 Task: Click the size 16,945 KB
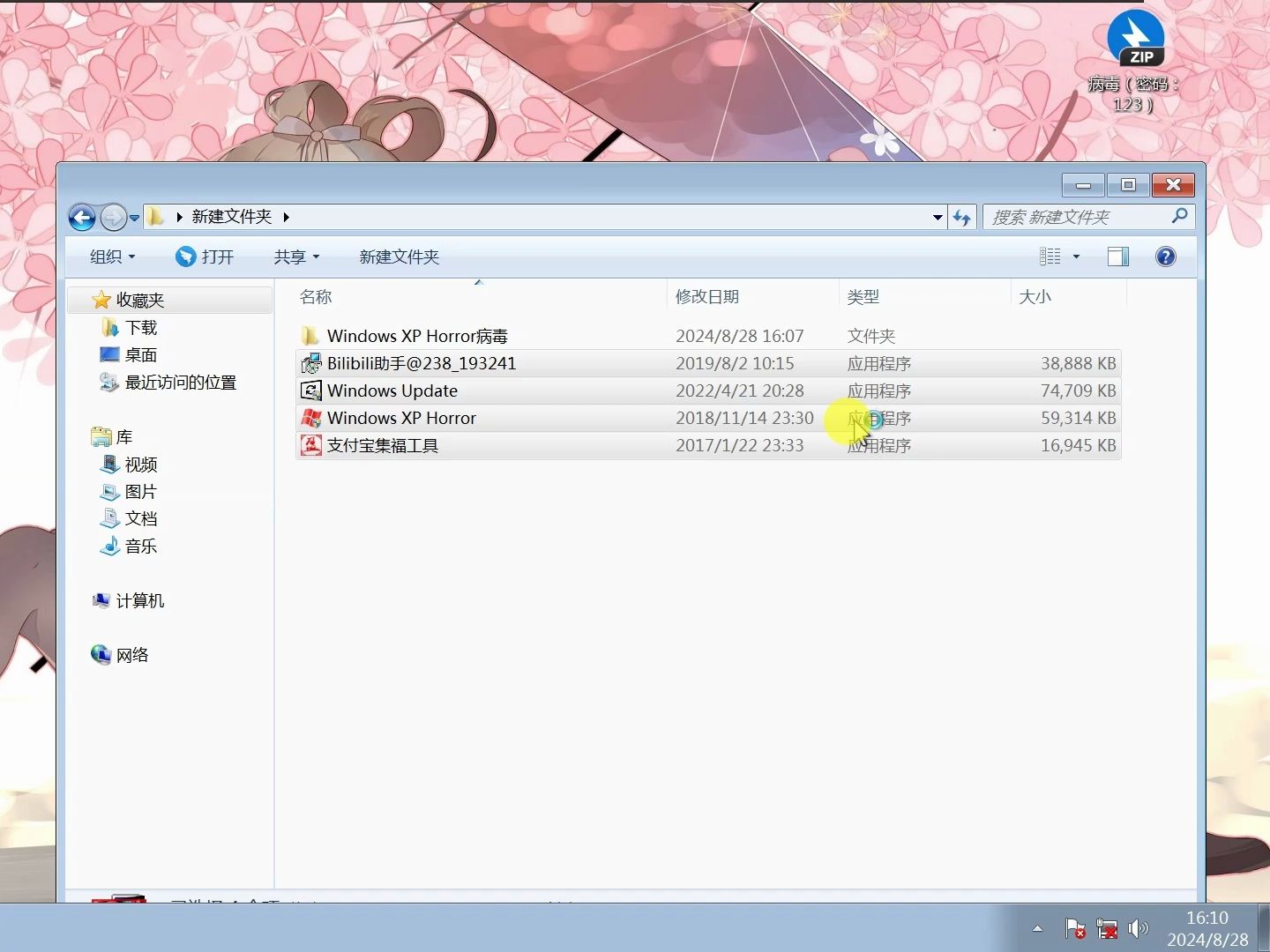point(1079,445)
